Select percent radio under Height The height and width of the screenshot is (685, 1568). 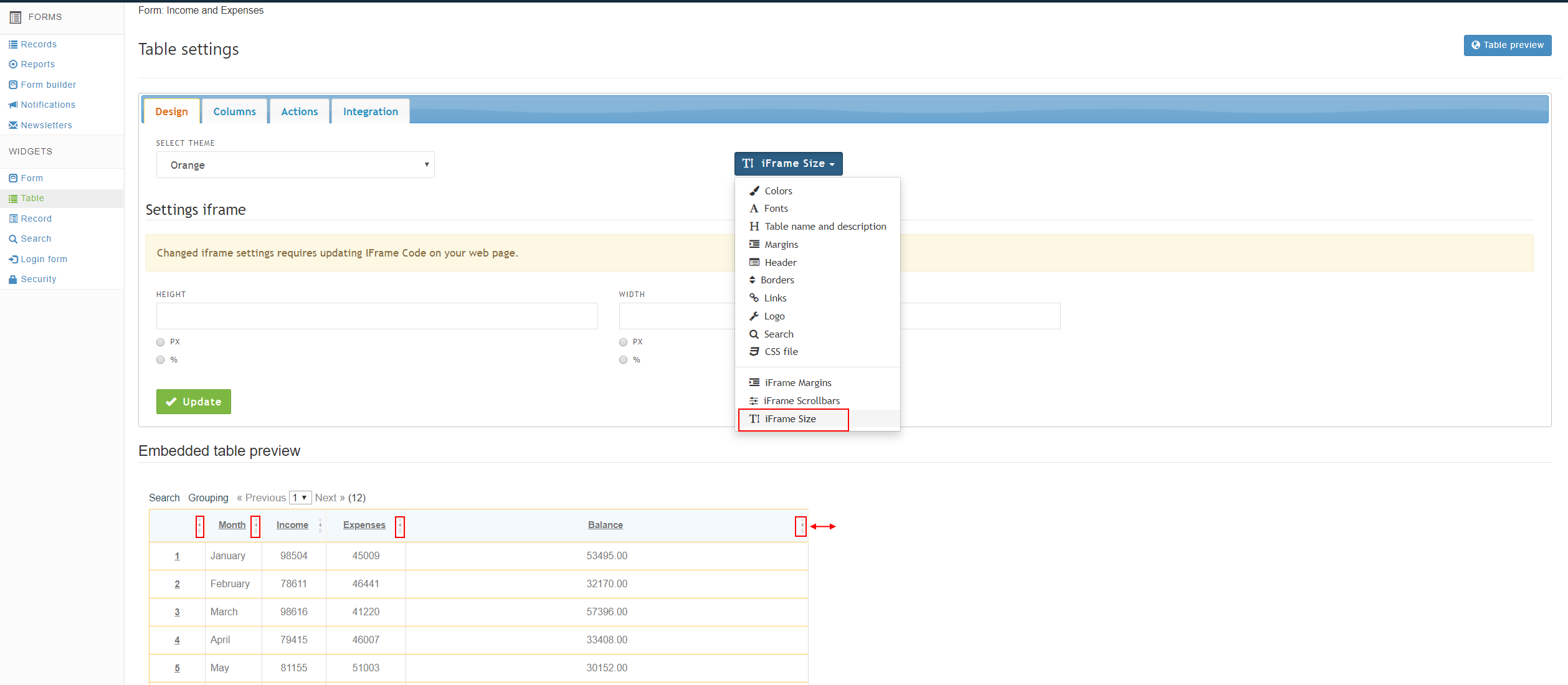161,360
